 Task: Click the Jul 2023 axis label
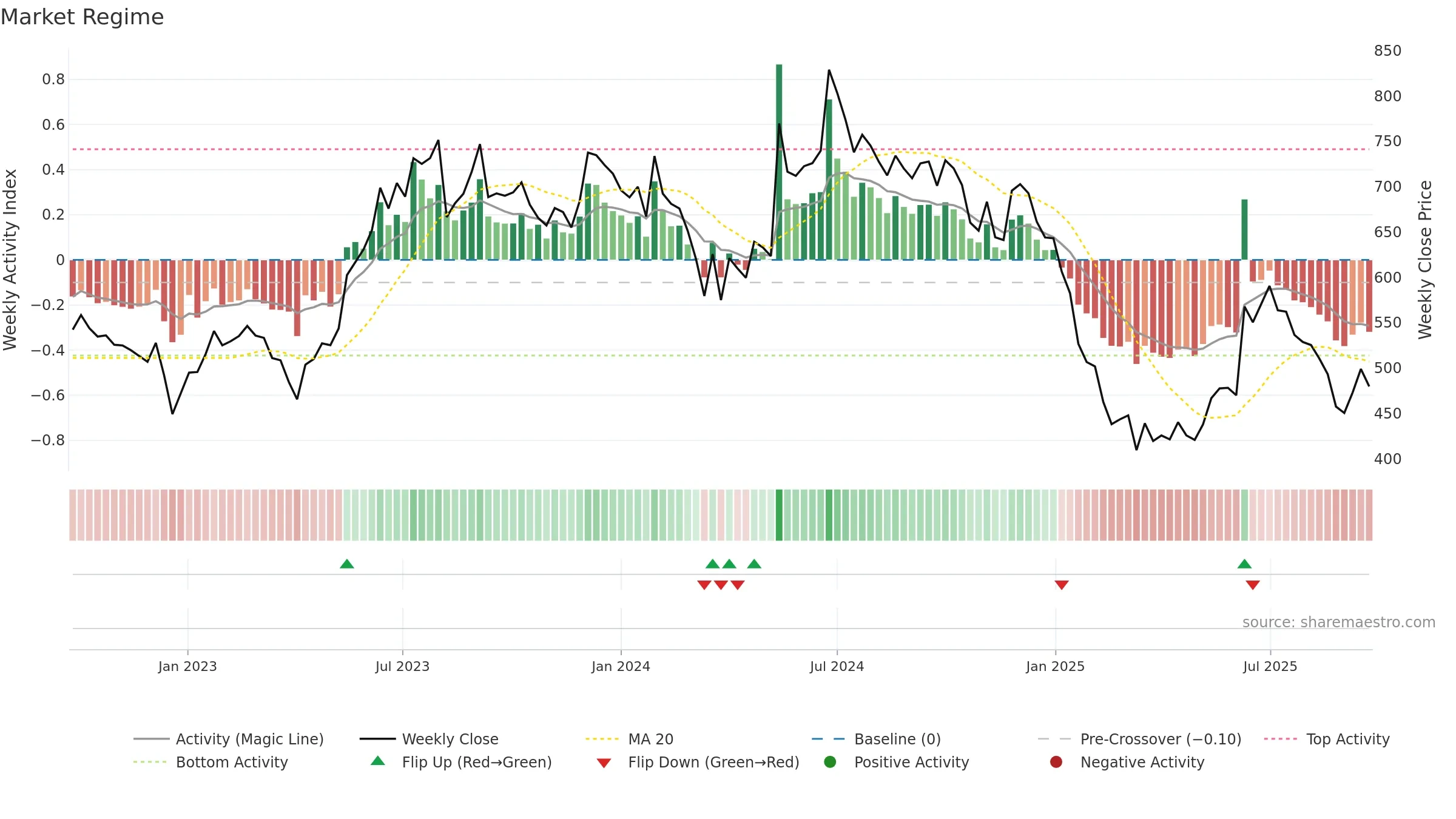pos(402,666)
